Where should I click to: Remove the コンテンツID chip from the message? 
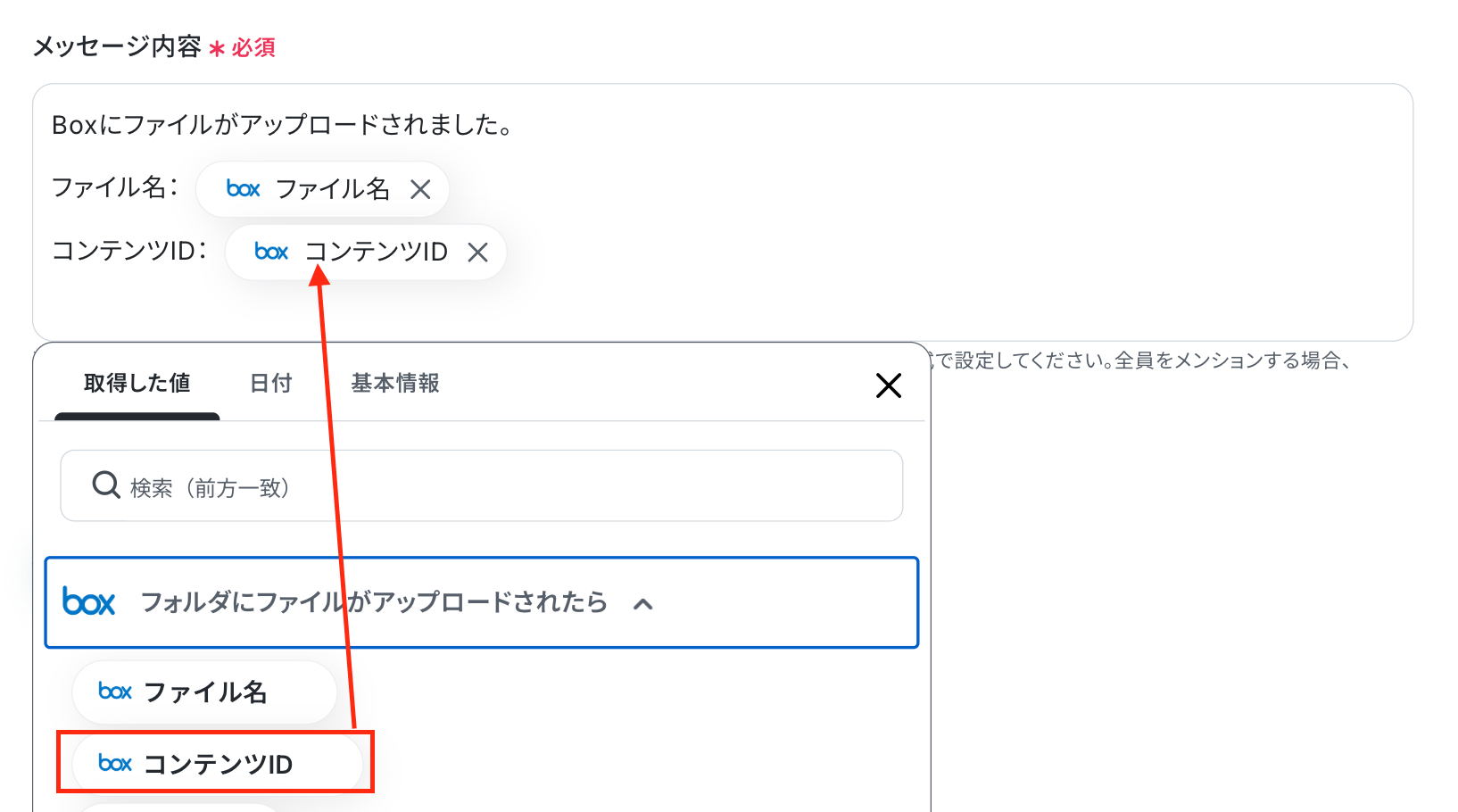pos(478,253)
